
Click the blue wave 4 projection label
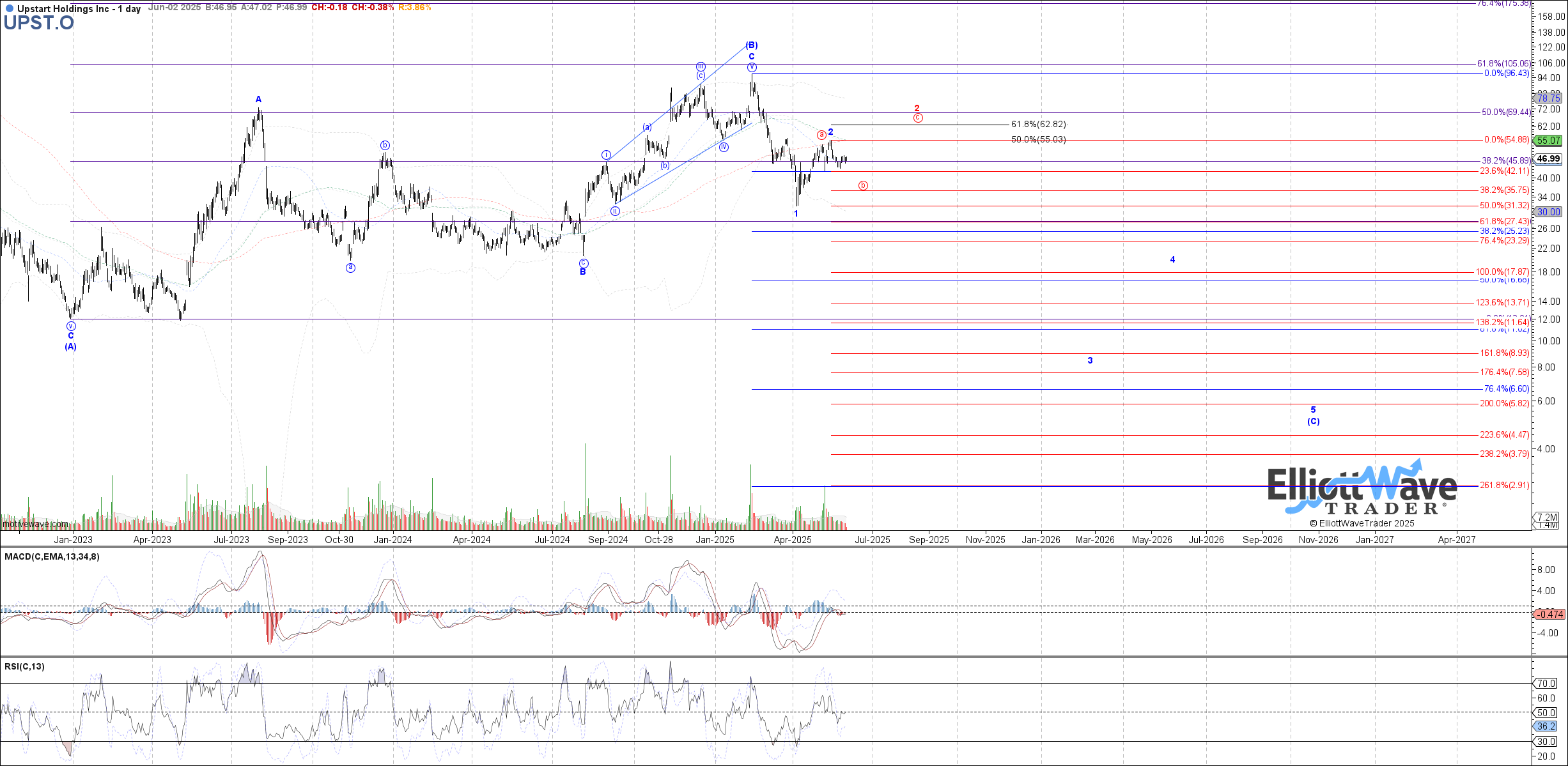[1172, 260]
